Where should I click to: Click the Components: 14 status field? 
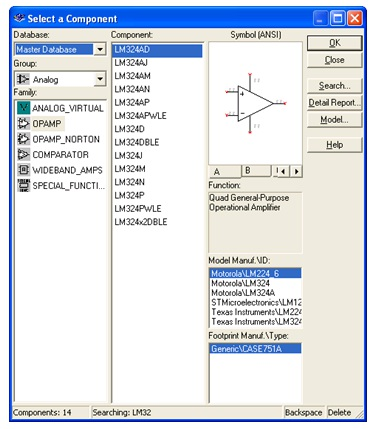point(51,413)
